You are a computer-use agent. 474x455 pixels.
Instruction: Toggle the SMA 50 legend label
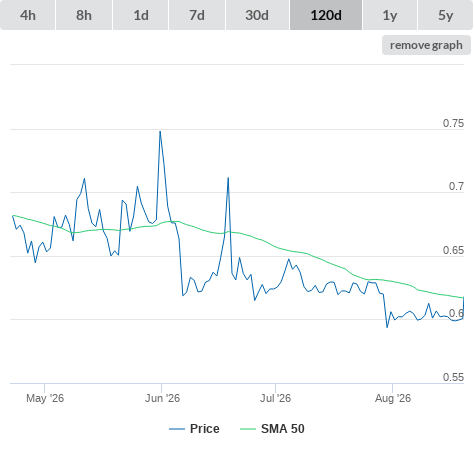tap(283, 429)
